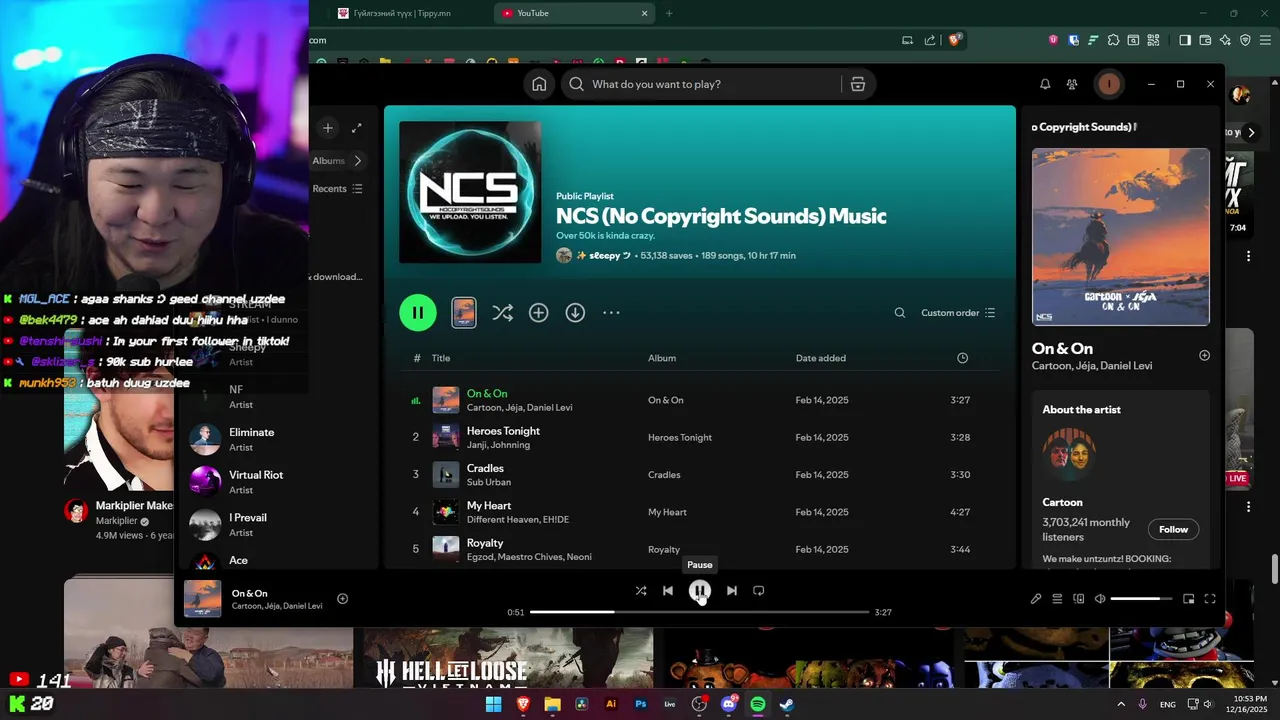Open the Brave sidebar panel icon
Image resolution: width=1280 pixels, height=720 pixels.
coord(1185,40)
